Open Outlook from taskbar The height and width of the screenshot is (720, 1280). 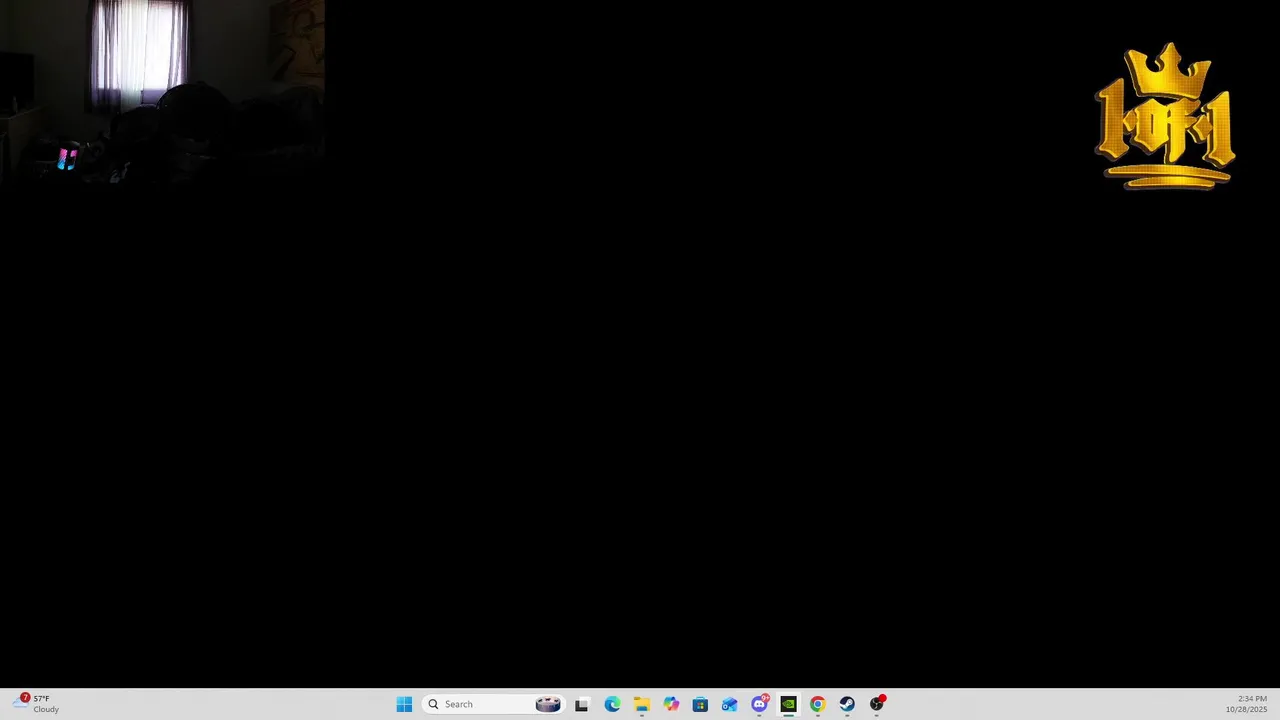click(x=730, y=704)
